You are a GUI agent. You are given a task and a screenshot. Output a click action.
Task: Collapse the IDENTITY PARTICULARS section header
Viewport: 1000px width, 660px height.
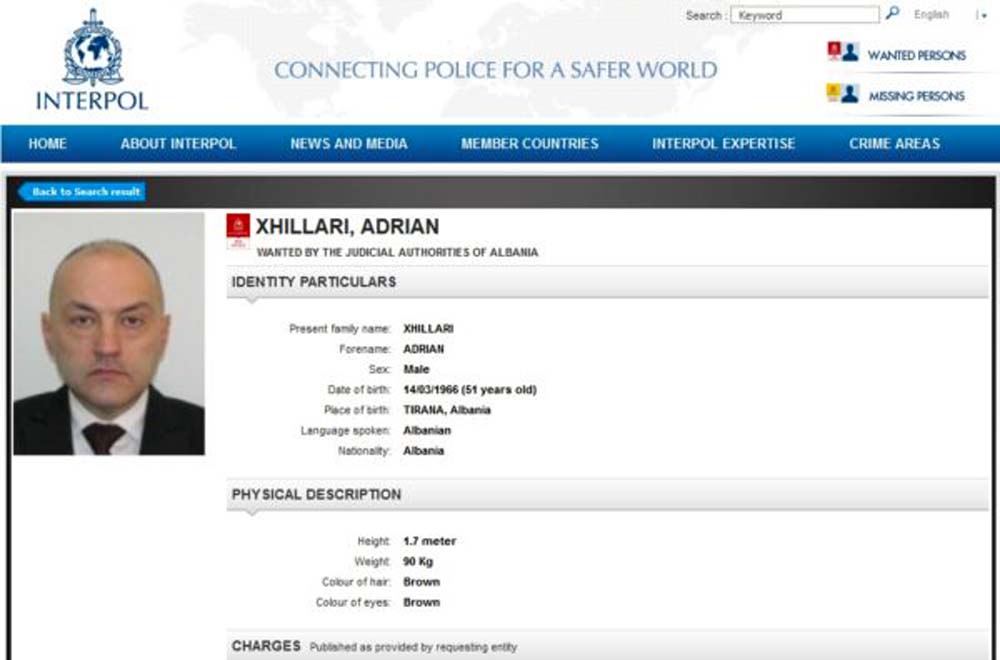point(607,282)
